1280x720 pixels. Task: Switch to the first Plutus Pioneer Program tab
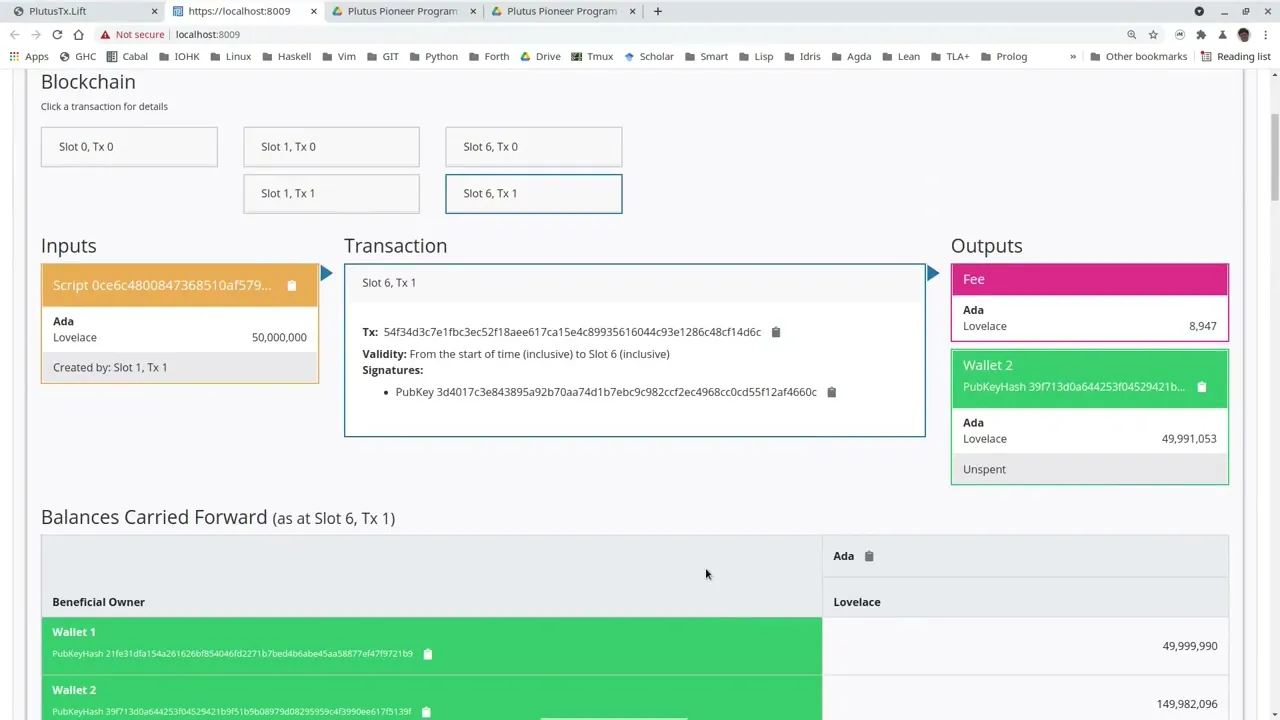coord(402,11)
